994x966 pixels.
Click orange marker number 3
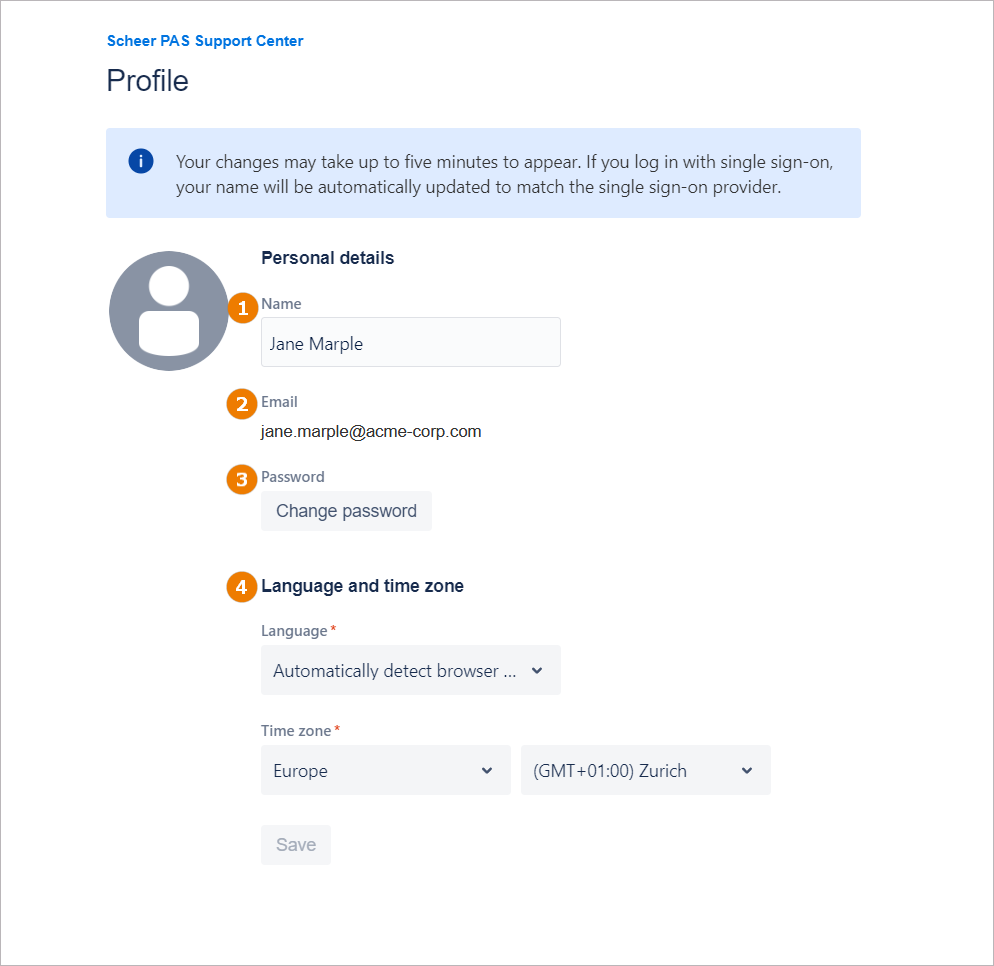[x=242, y=480]
